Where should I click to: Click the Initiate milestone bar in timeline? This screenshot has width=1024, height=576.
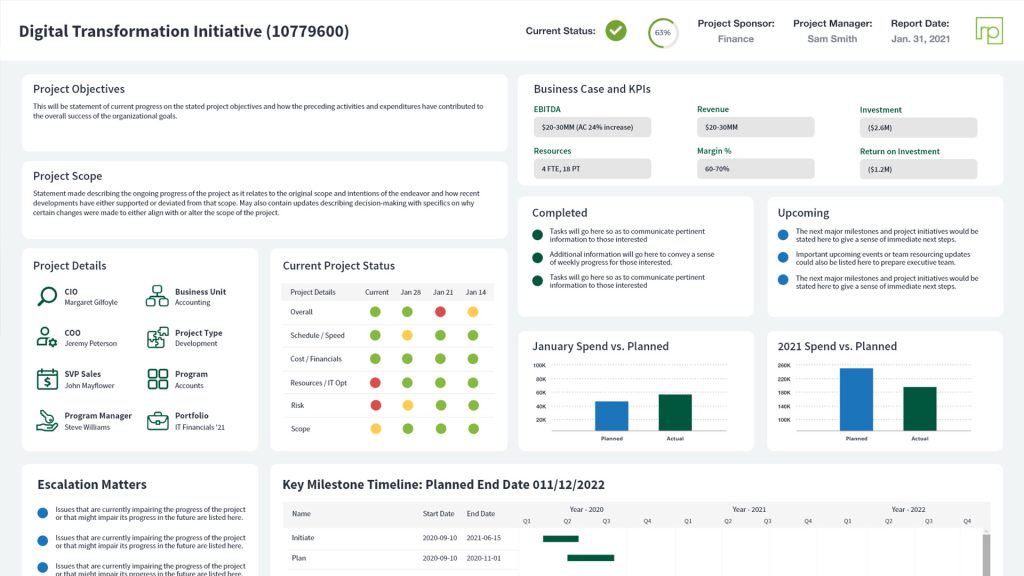[x=560, y=539]
